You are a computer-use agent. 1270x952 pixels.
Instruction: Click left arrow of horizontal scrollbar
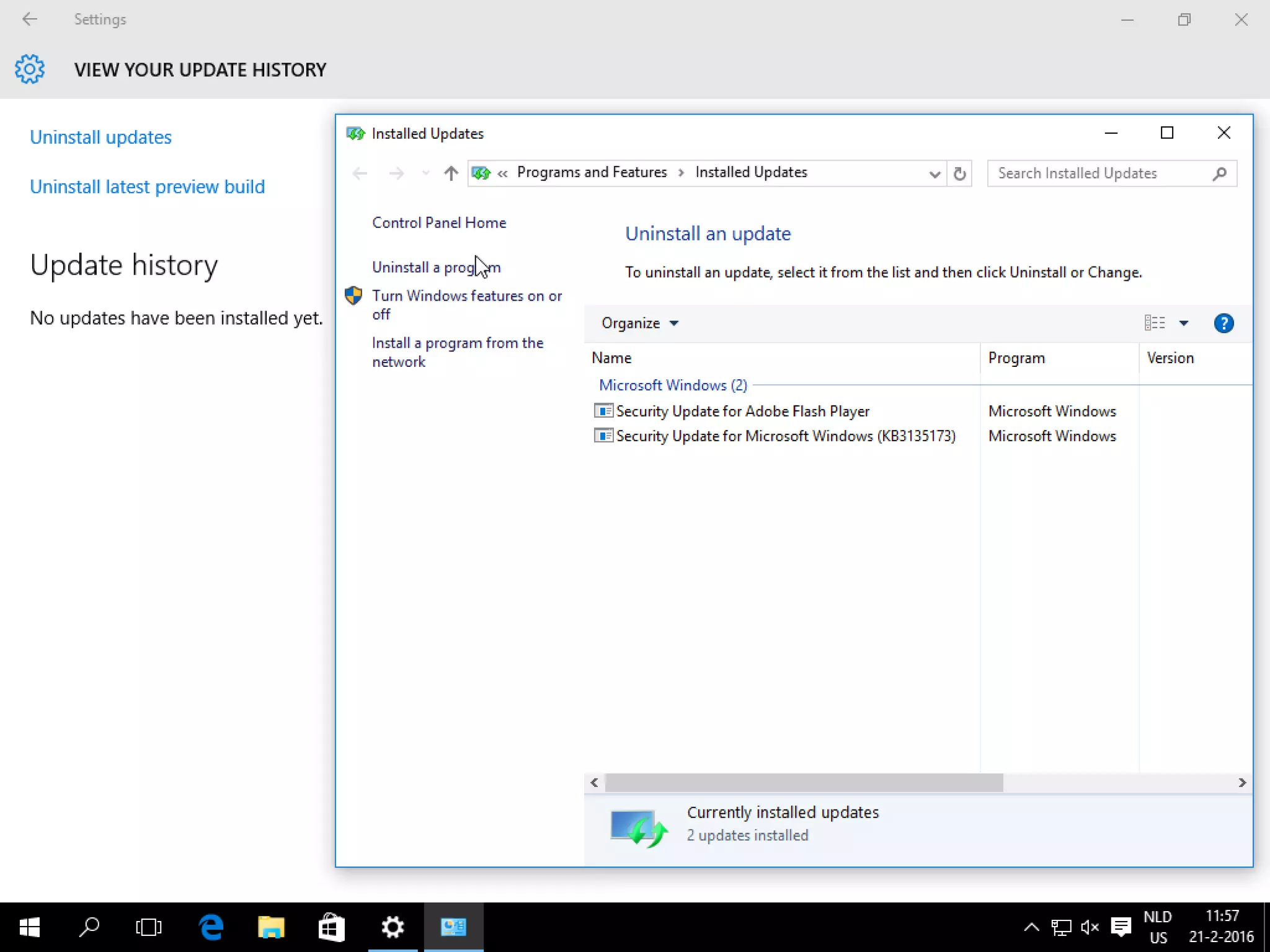pyautogui.click(x=594, y=783)
